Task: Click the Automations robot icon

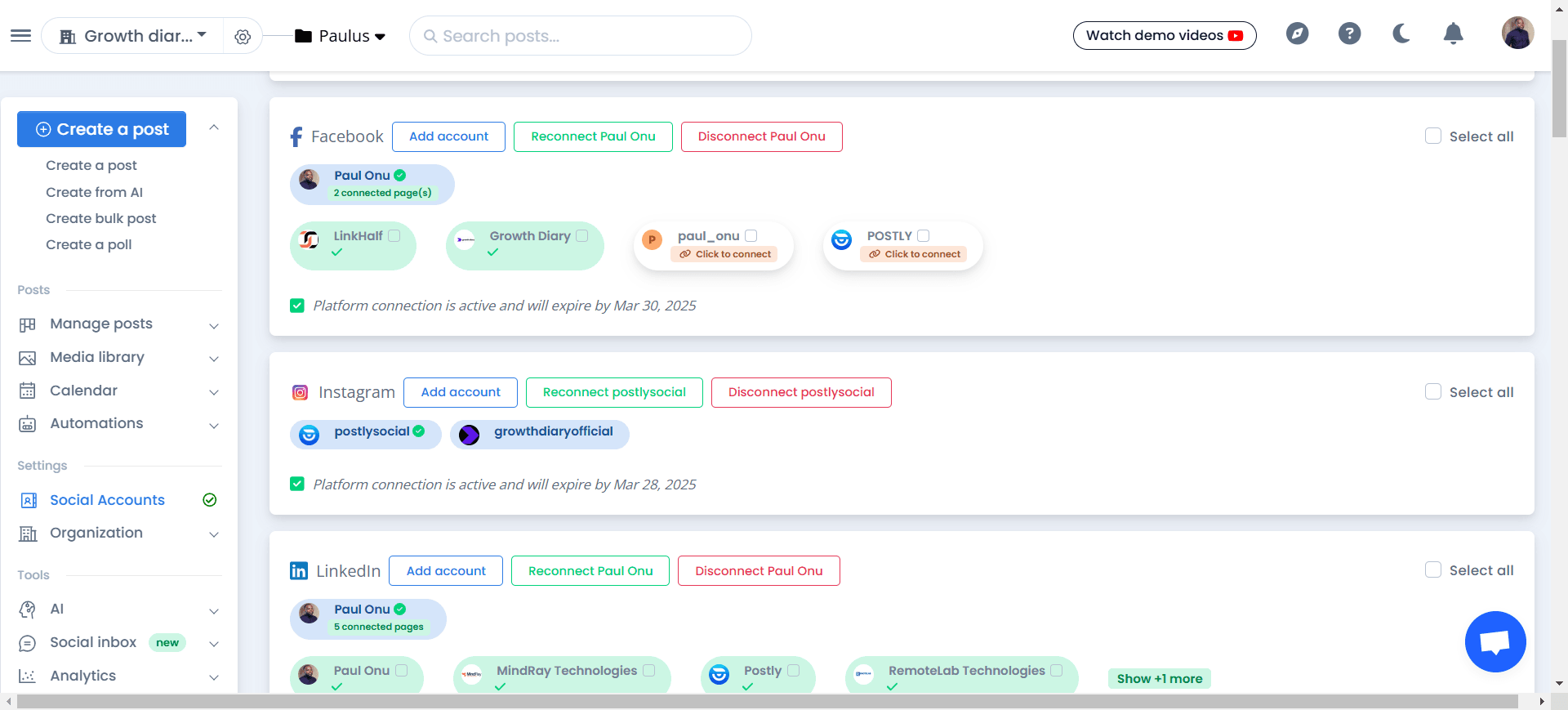Action: 28,424
